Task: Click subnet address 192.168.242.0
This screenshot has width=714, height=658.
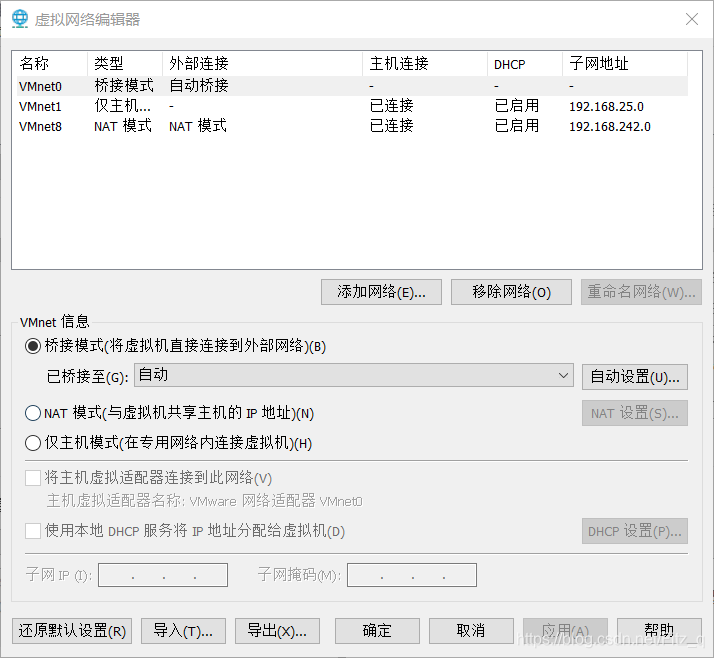Action: tap(610, 127)
